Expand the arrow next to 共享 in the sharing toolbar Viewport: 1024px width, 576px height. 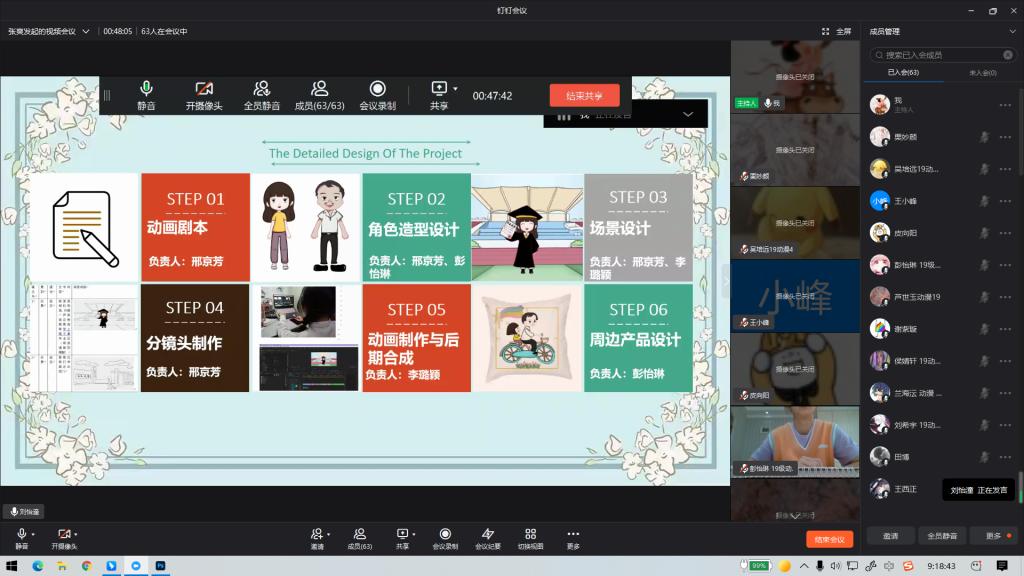(455, 89)
